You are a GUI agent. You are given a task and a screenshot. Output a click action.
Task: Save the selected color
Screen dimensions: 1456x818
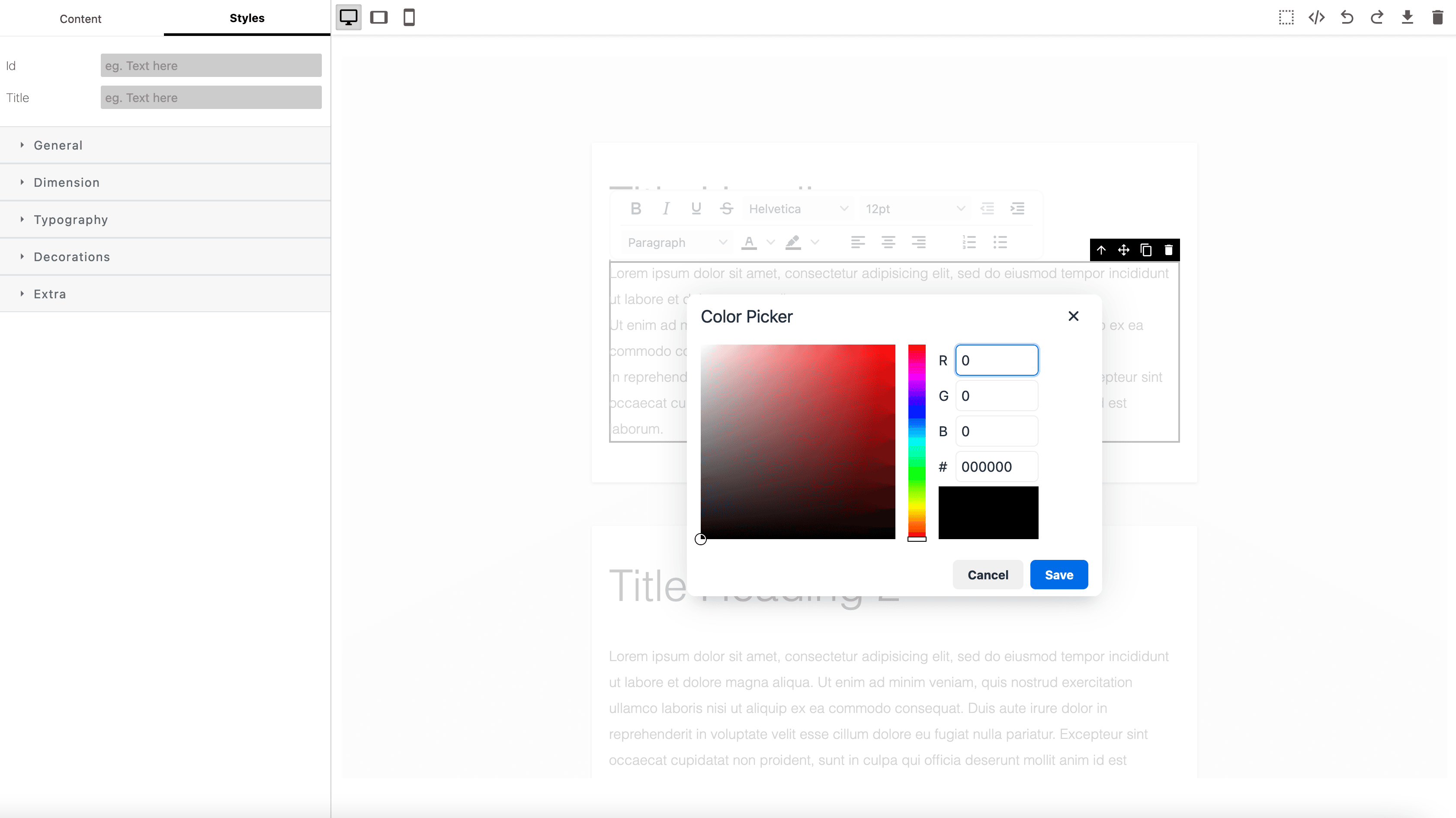pos(1059,575)
